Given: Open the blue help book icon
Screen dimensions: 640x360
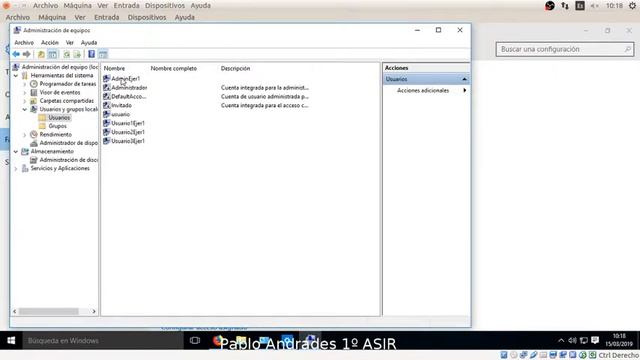Looking at the screenshot, I should (91, 54).
